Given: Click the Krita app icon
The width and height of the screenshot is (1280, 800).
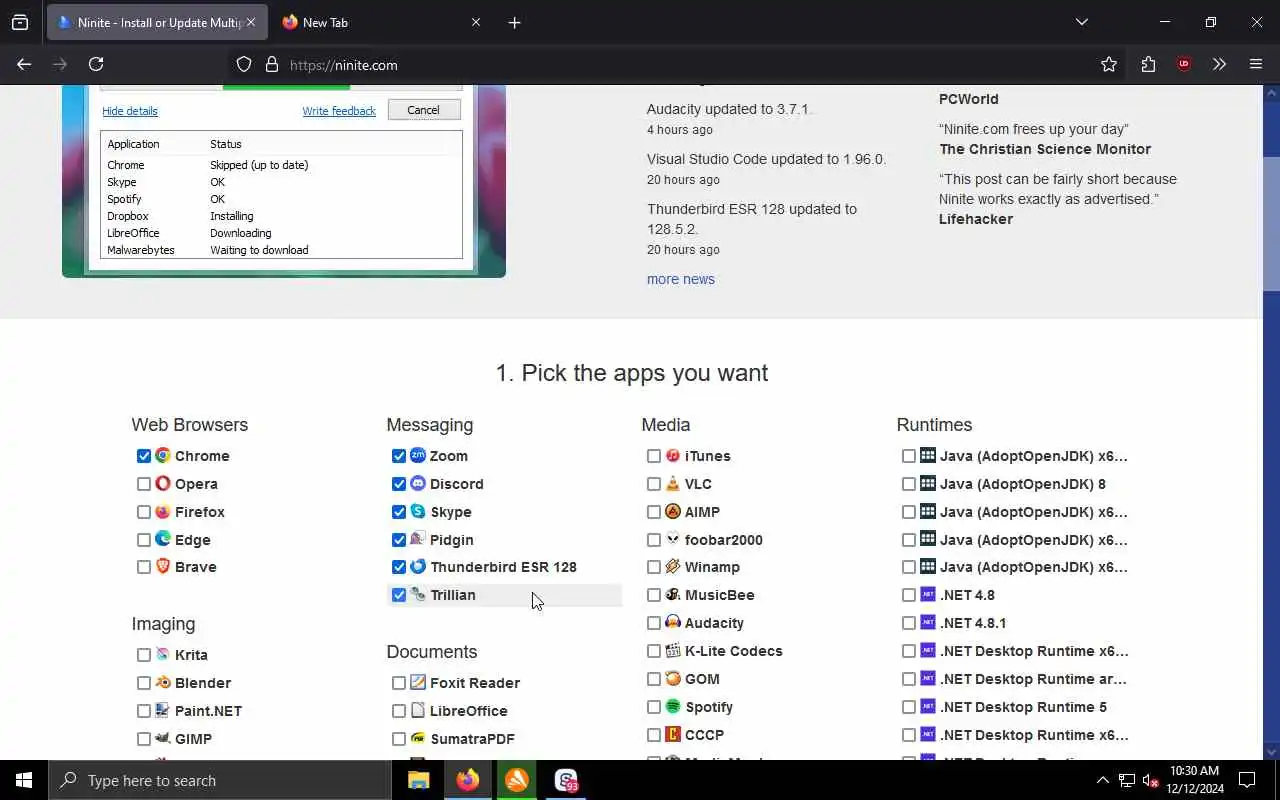Looking at the screenshot, I should 163,654.
